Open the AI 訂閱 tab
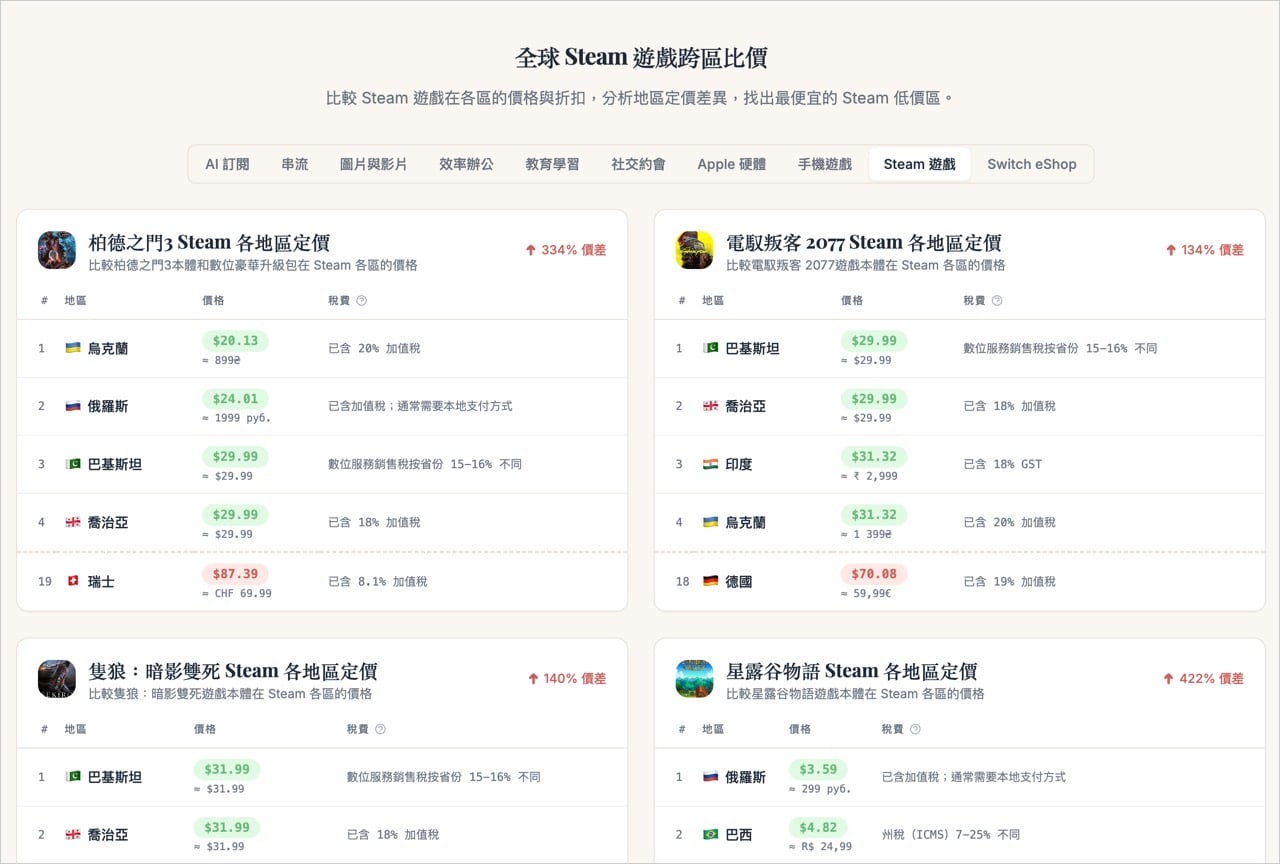 click(x=227, y=164)
